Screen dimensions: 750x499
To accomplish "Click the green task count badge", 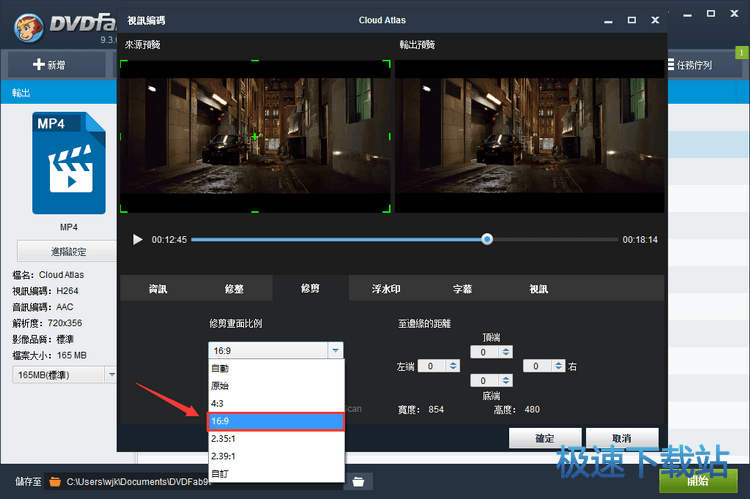I will [x=742, y=52].
